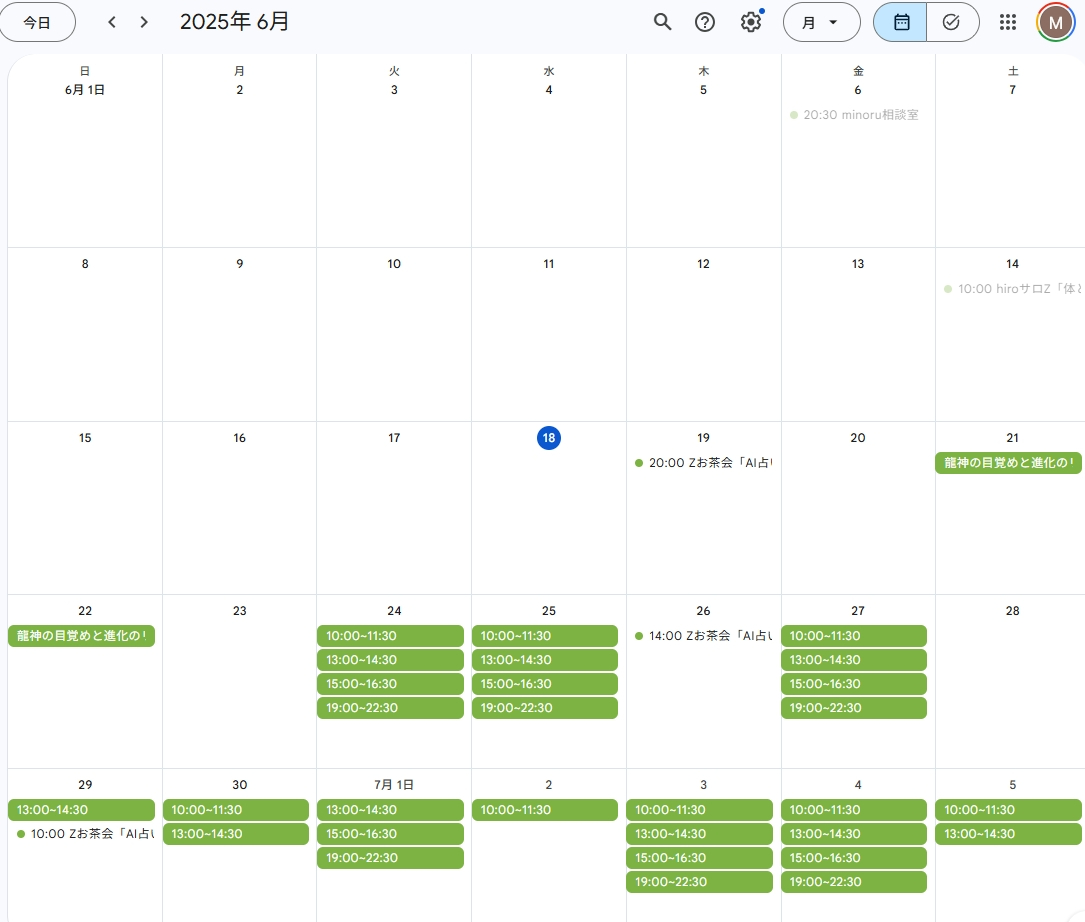Select June 24 13:00~14:30 event
Screen dimensions: 1085x922
coord(390,660)
